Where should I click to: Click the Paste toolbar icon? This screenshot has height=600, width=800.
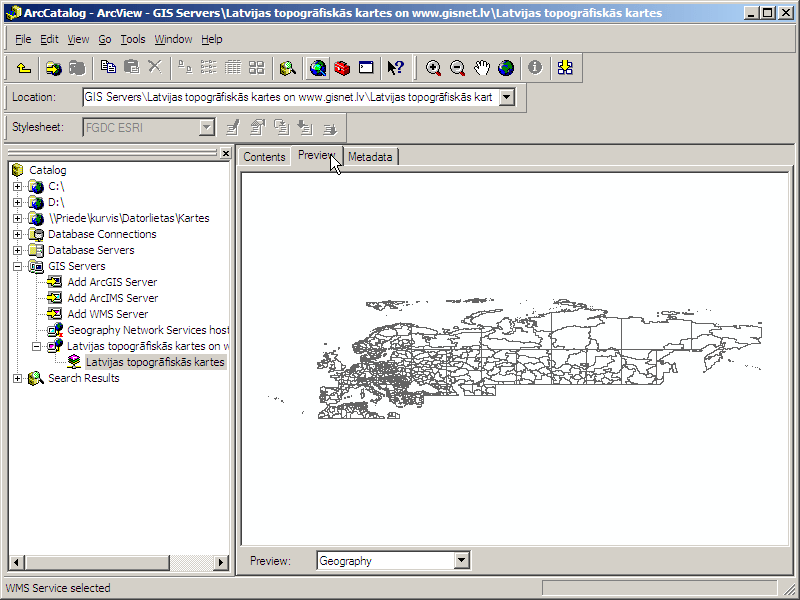point(132,67)
